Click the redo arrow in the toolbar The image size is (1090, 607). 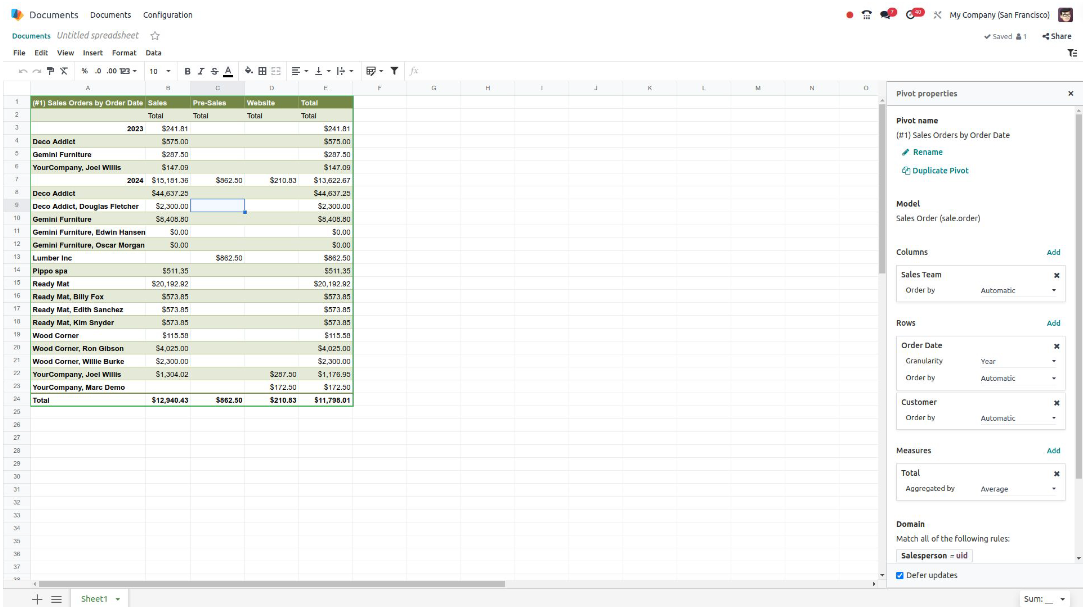pos(36,71)
